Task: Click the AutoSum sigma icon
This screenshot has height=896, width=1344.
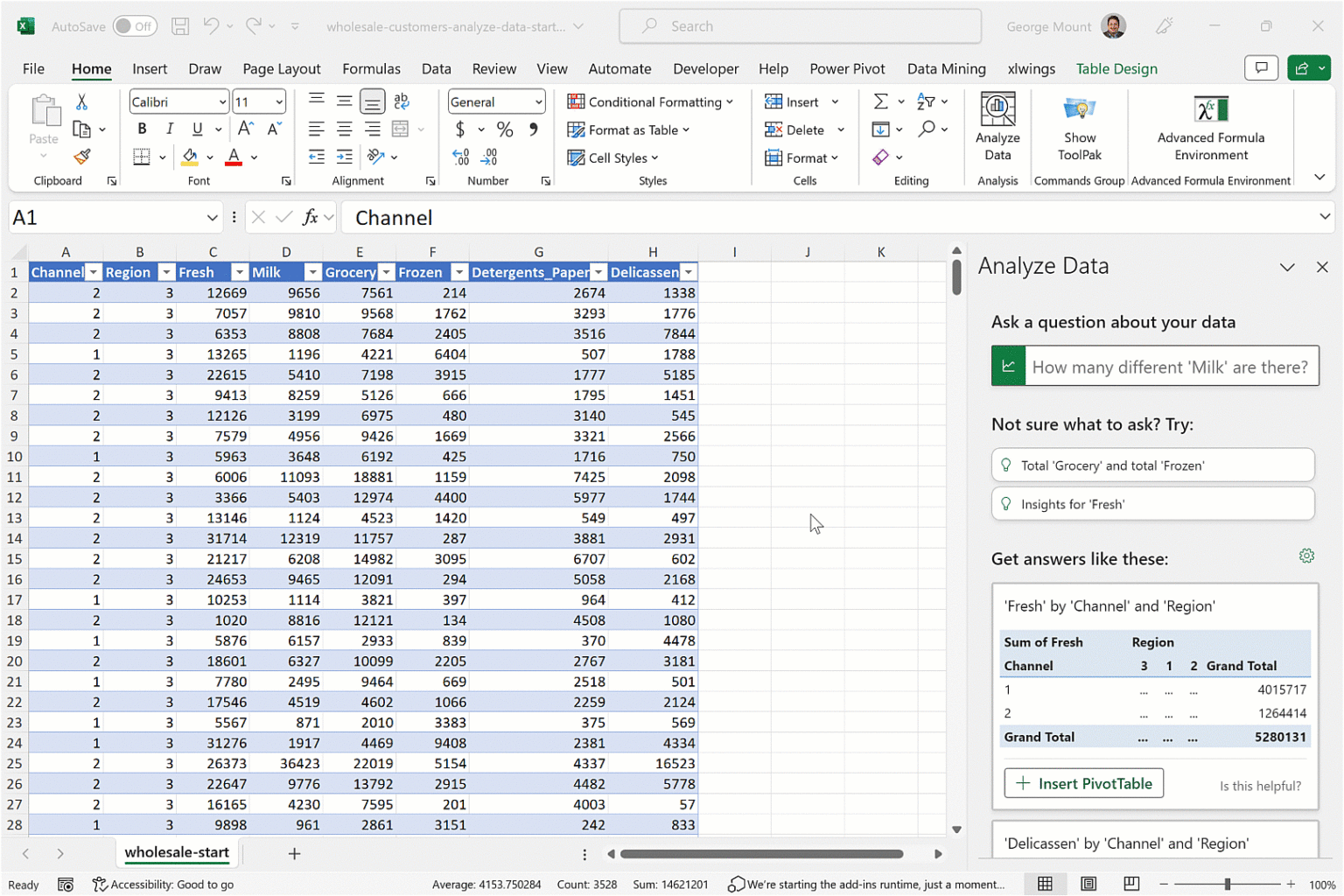Action: (881, 102)
